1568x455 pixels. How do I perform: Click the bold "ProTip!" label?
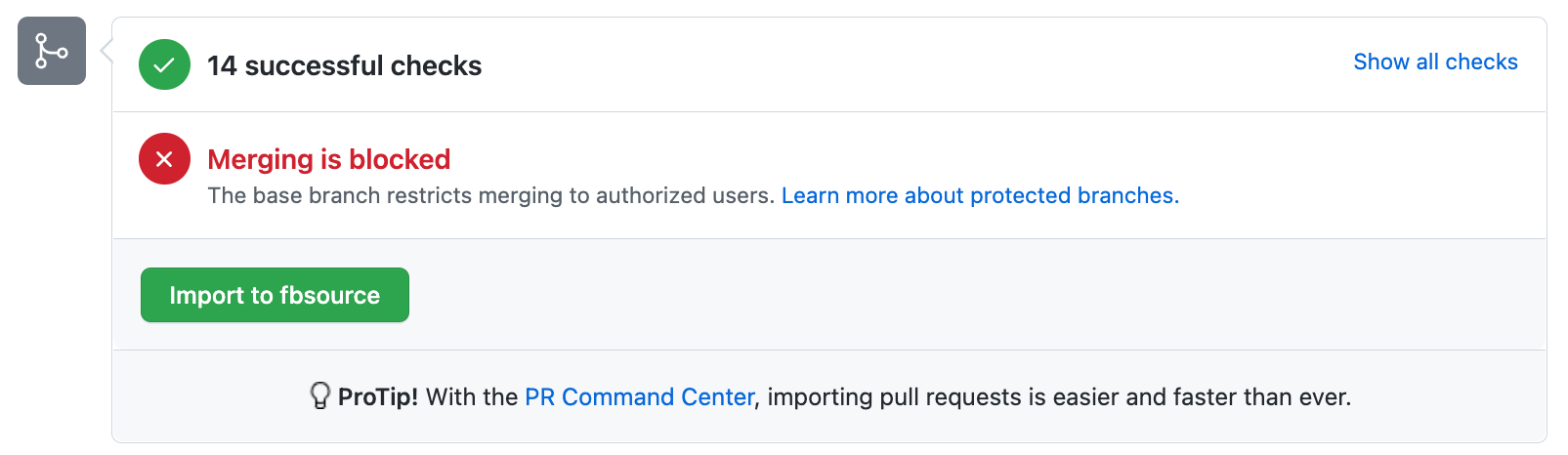(x=378, y=396)
